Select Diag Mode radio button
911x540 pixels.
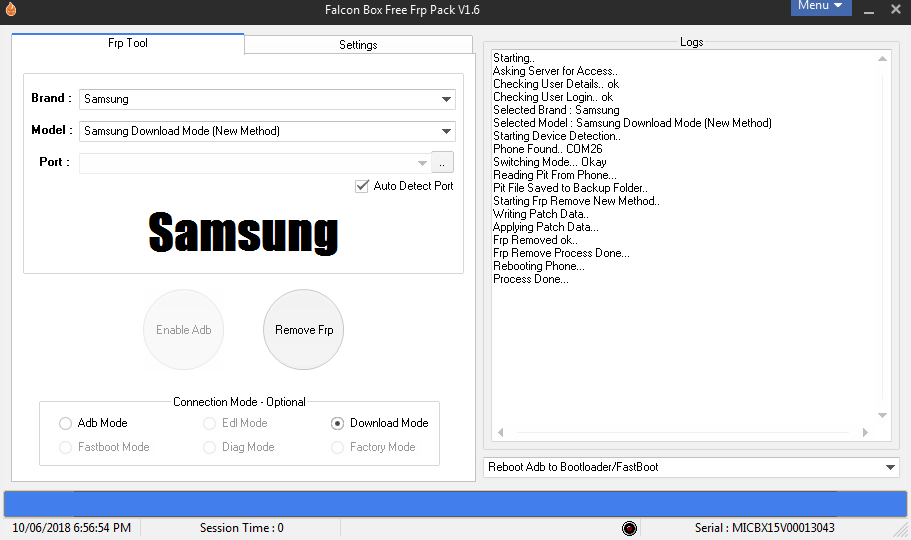coord(209,447)
